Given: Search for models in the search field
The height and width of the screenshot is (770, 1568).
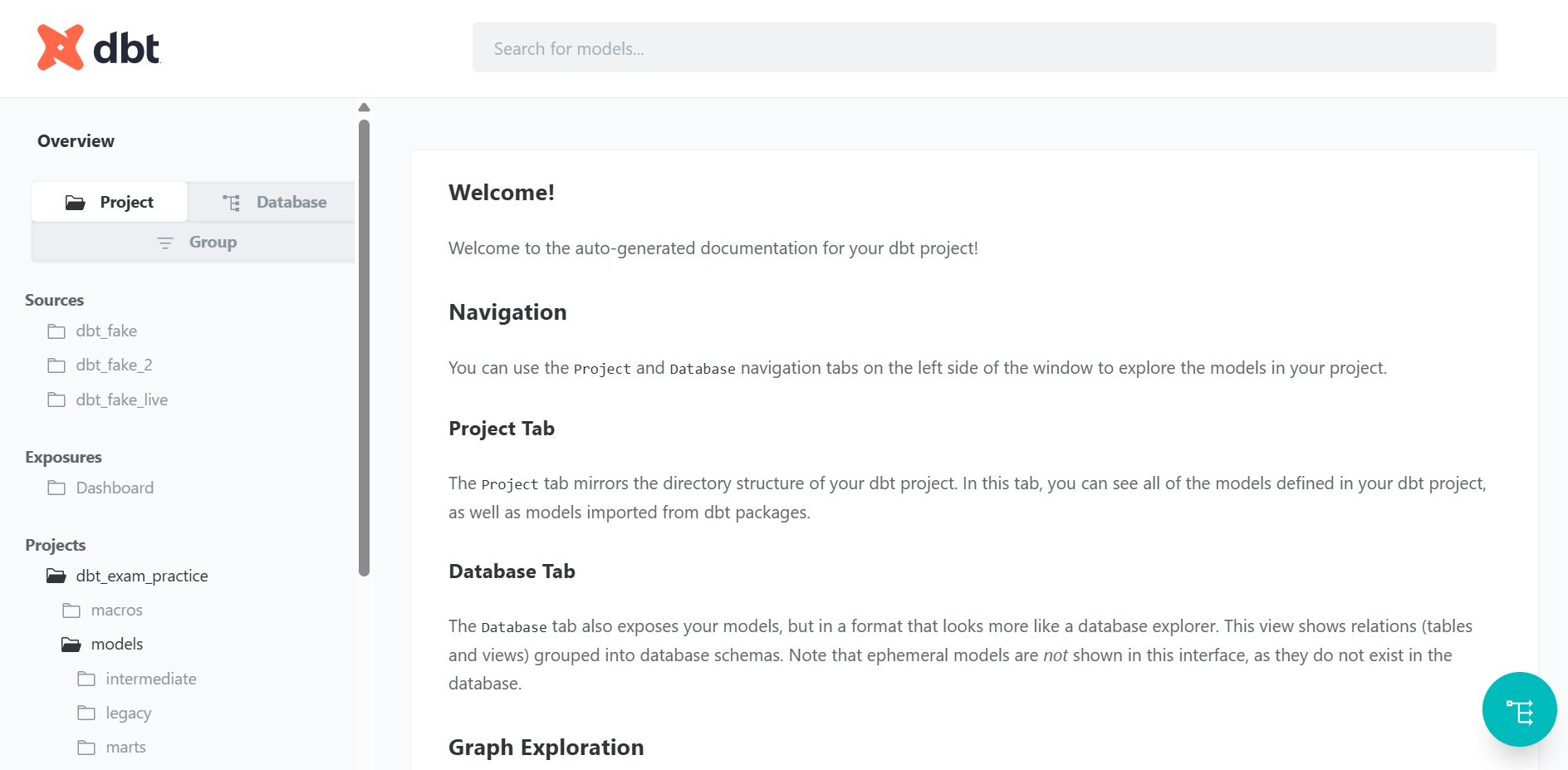Looking at the screenshot, I should (x=984, y=47).
